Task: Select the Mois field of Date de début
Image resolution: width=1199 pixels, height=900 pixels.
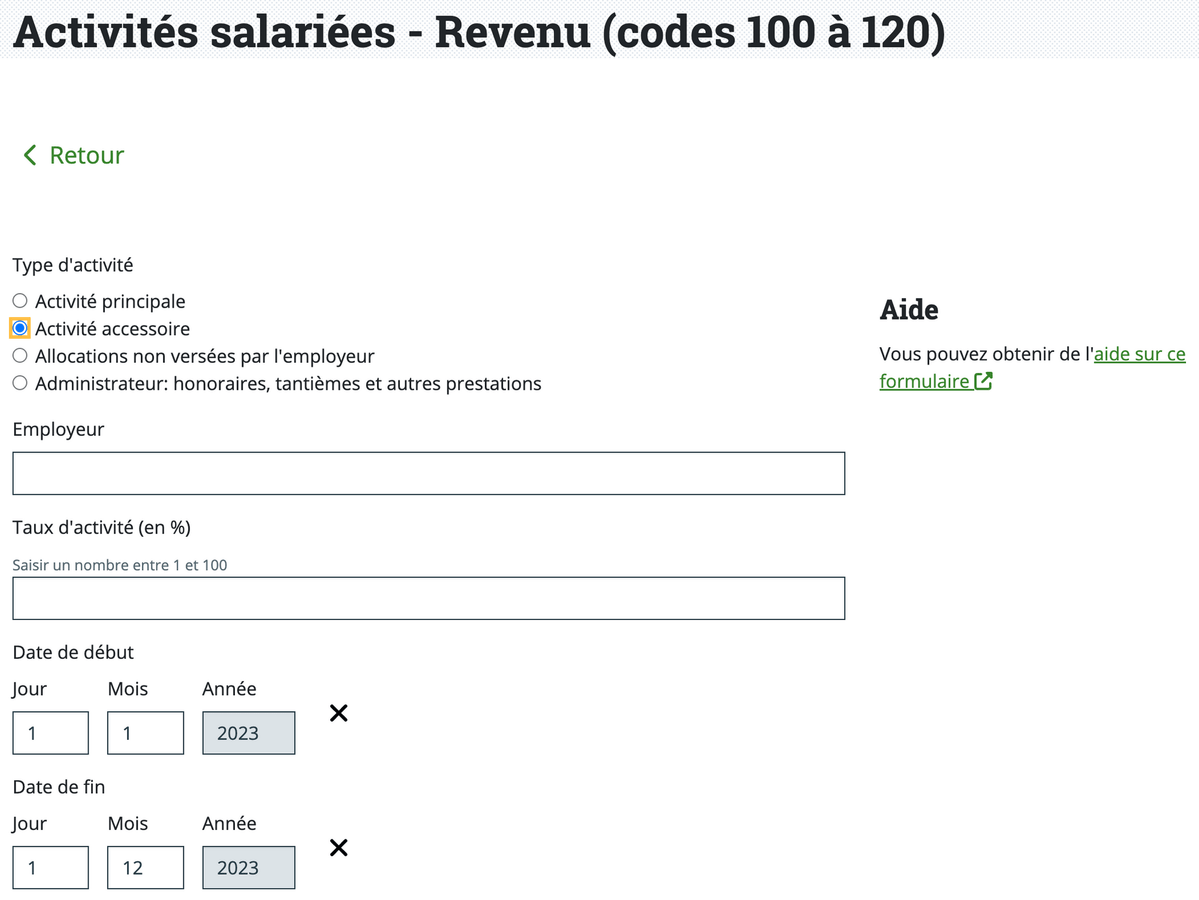Action: pos(144,732)
